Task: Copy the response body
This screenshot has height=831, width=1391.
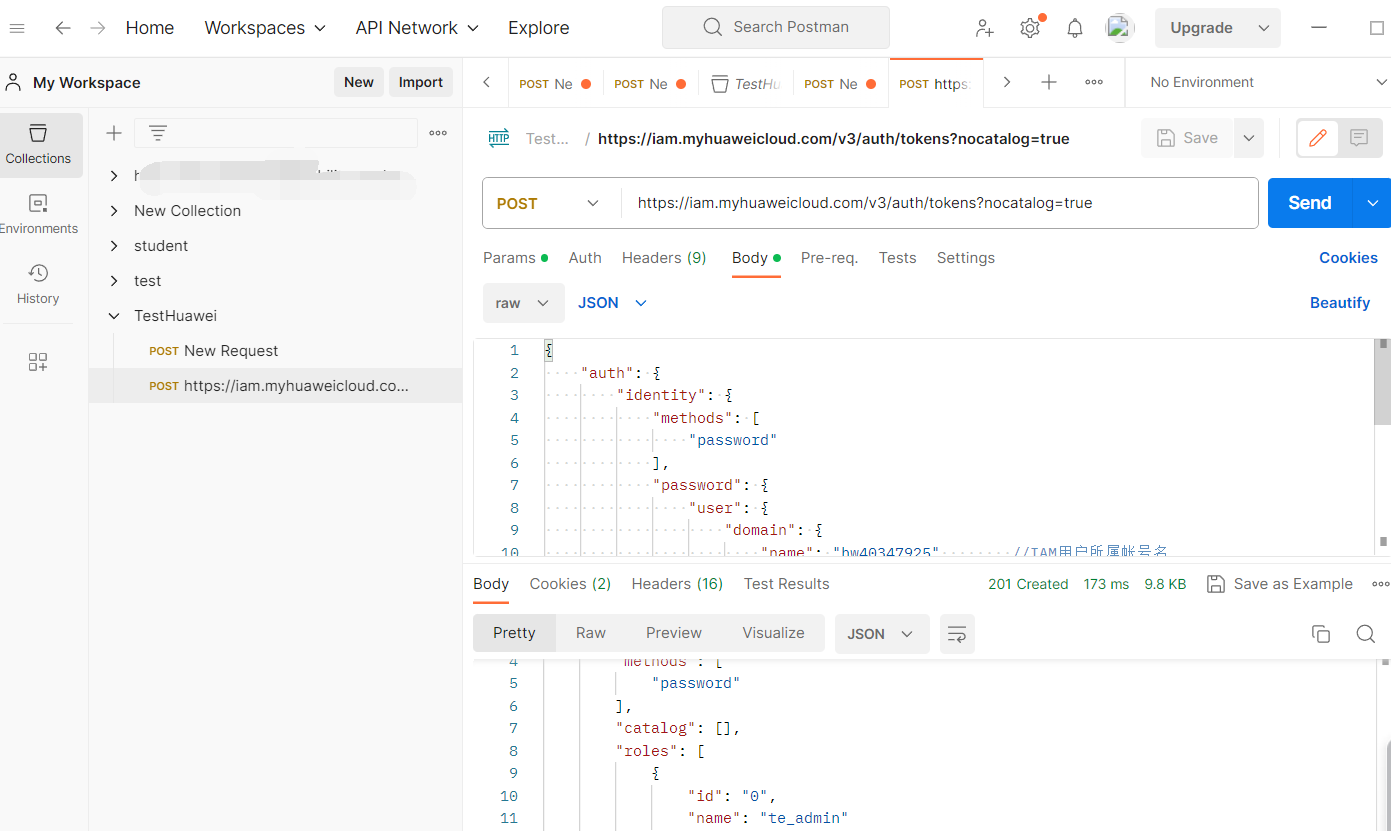Action: tap(1321, 634)
